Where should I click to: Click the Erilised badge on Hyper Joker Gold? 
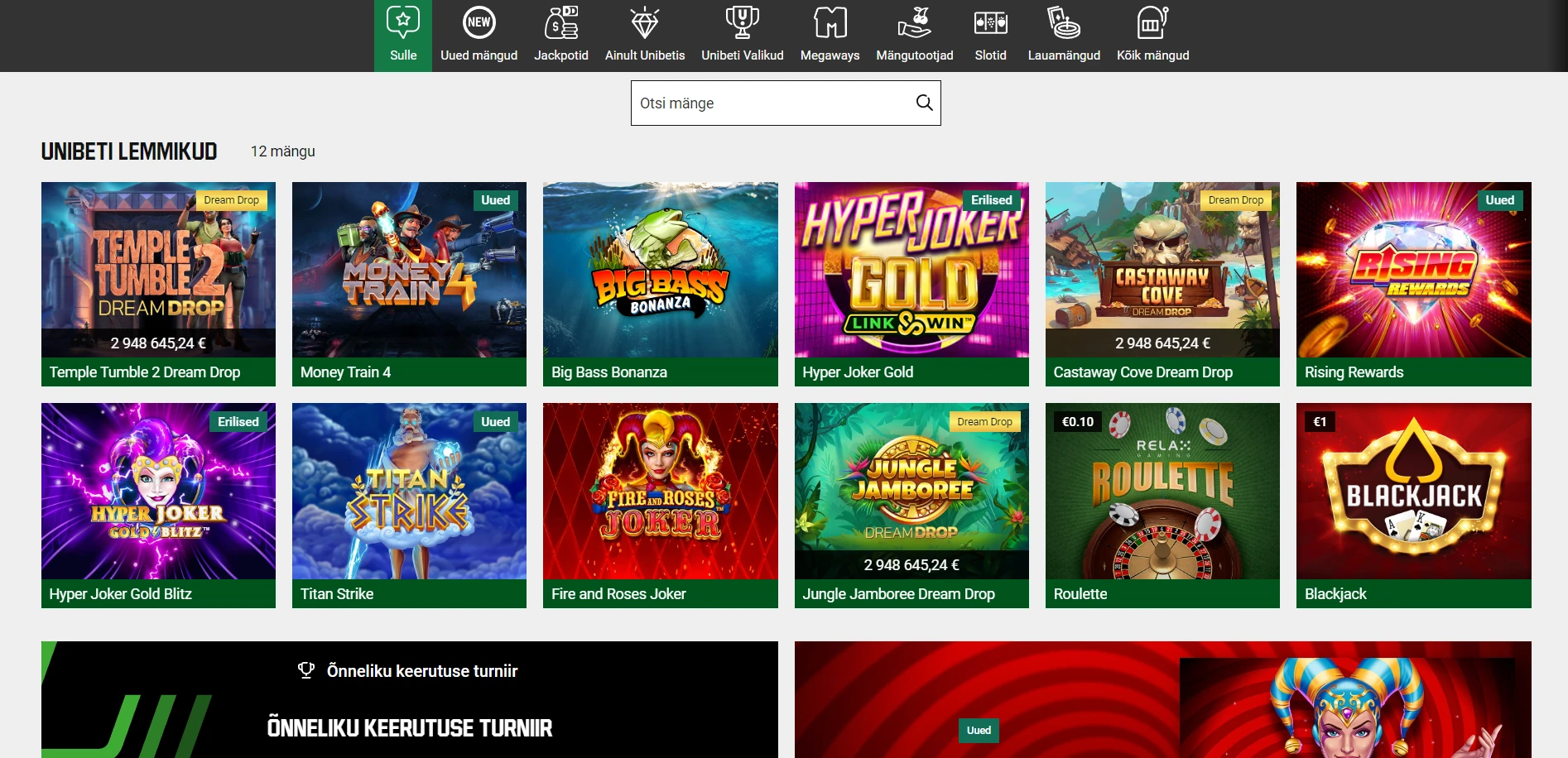pyautogui.click(x=992, y=200)
